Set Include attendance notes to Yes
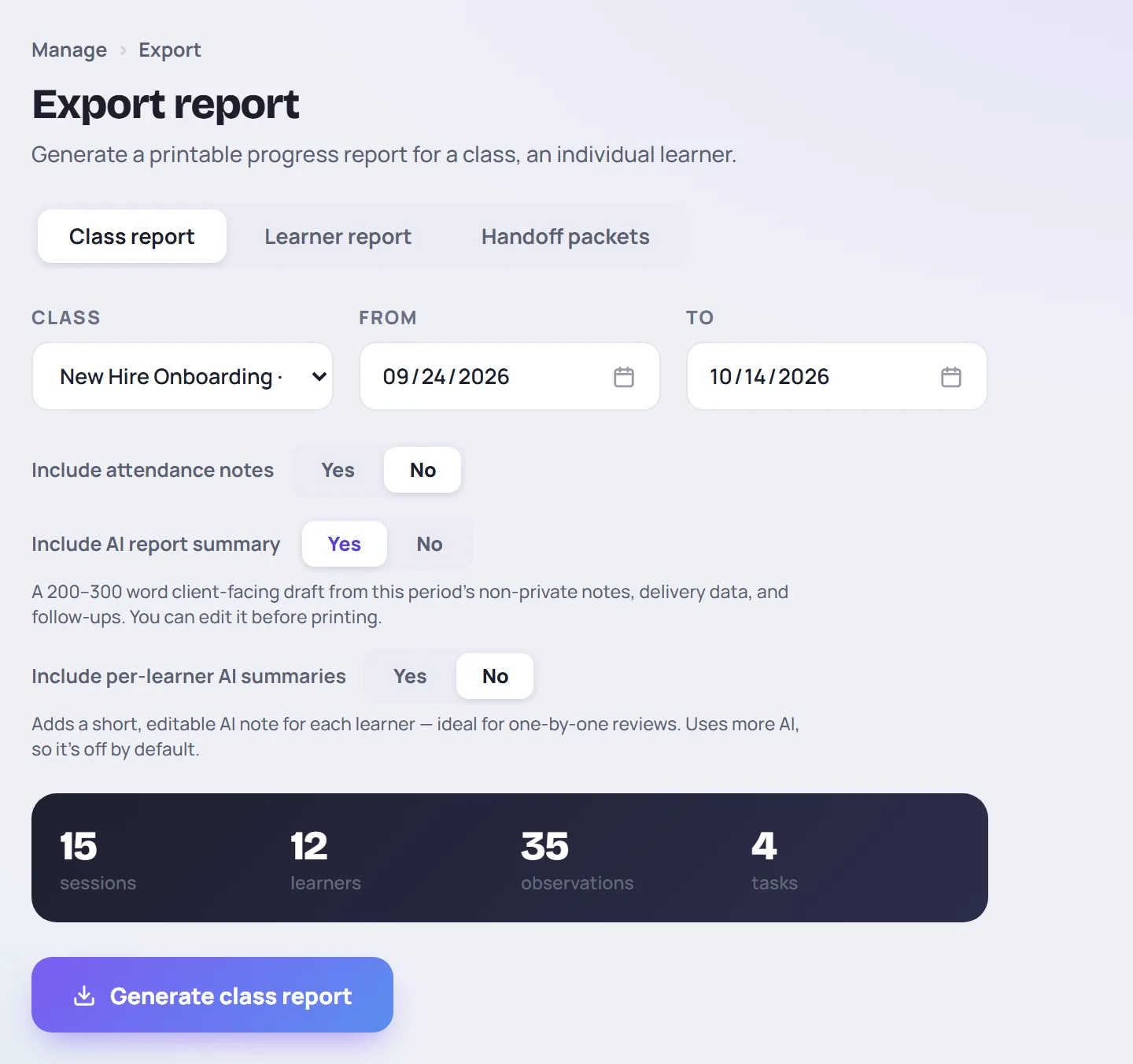Screen dimensions: 1133x1064 point(338,470)
